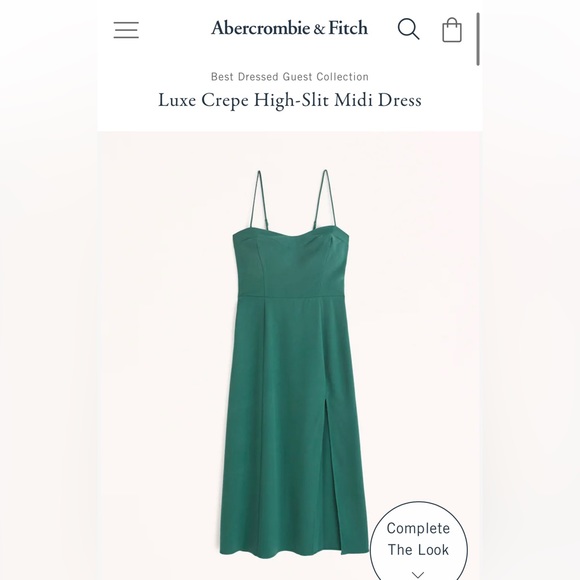Open Best Dressed Guest Collection link
This screenshot has height=580, width=580.
290,77
